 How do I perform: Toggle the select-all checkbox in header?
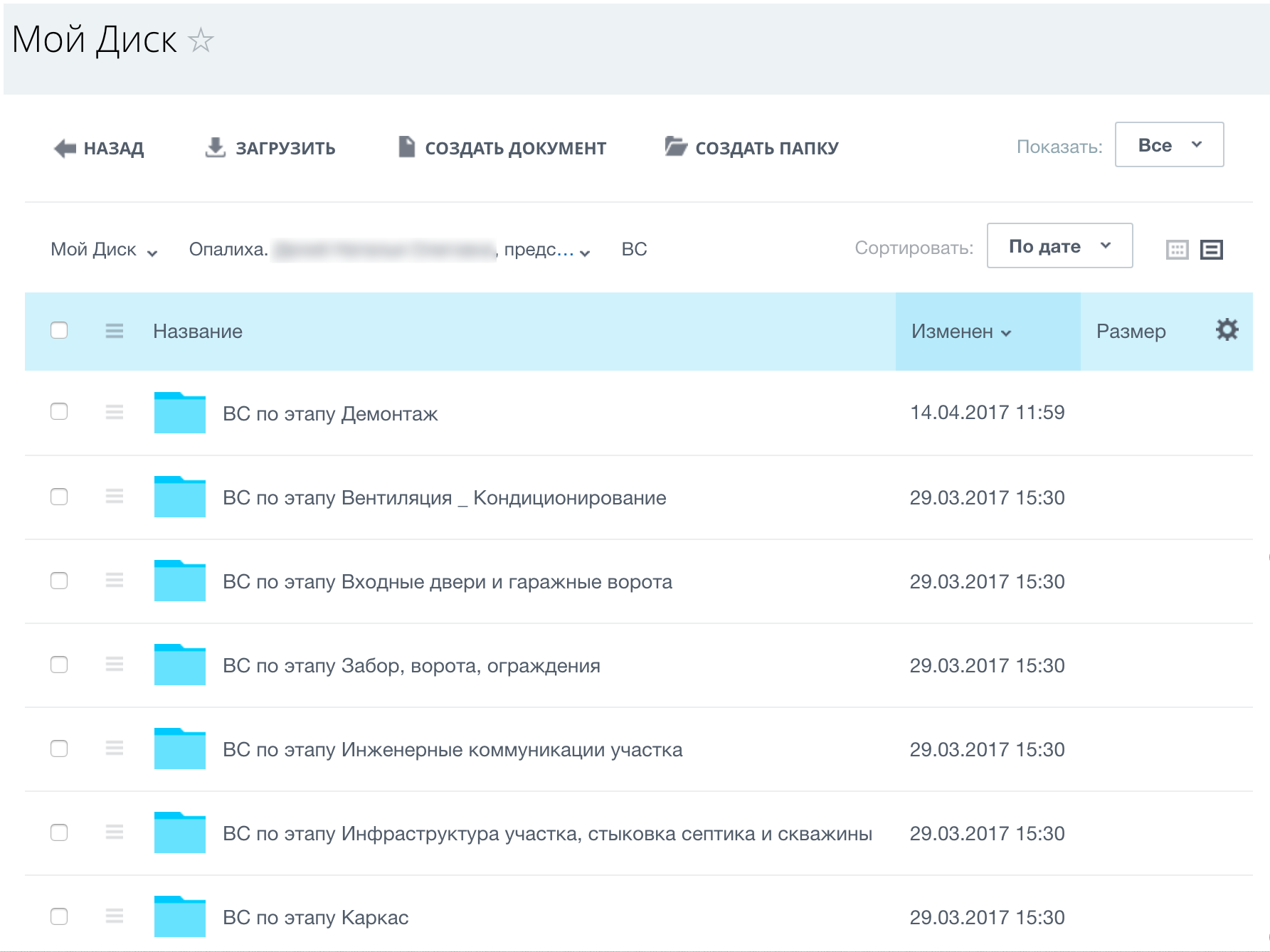pyautogui.click(x=59, y=331)
